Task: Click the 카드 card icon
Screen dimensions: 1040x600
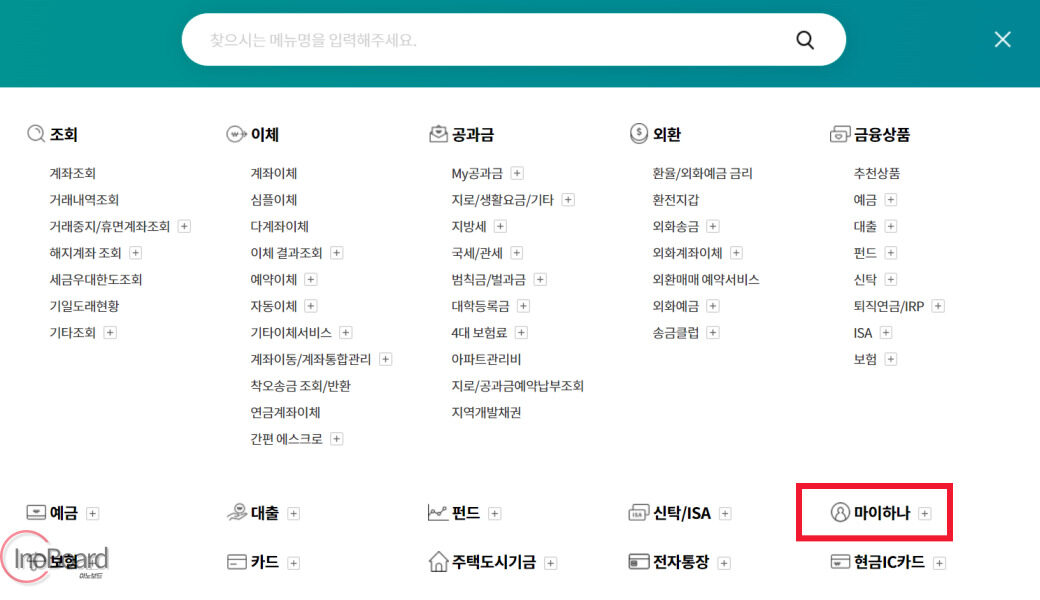Action: click(x=237, y=562)
